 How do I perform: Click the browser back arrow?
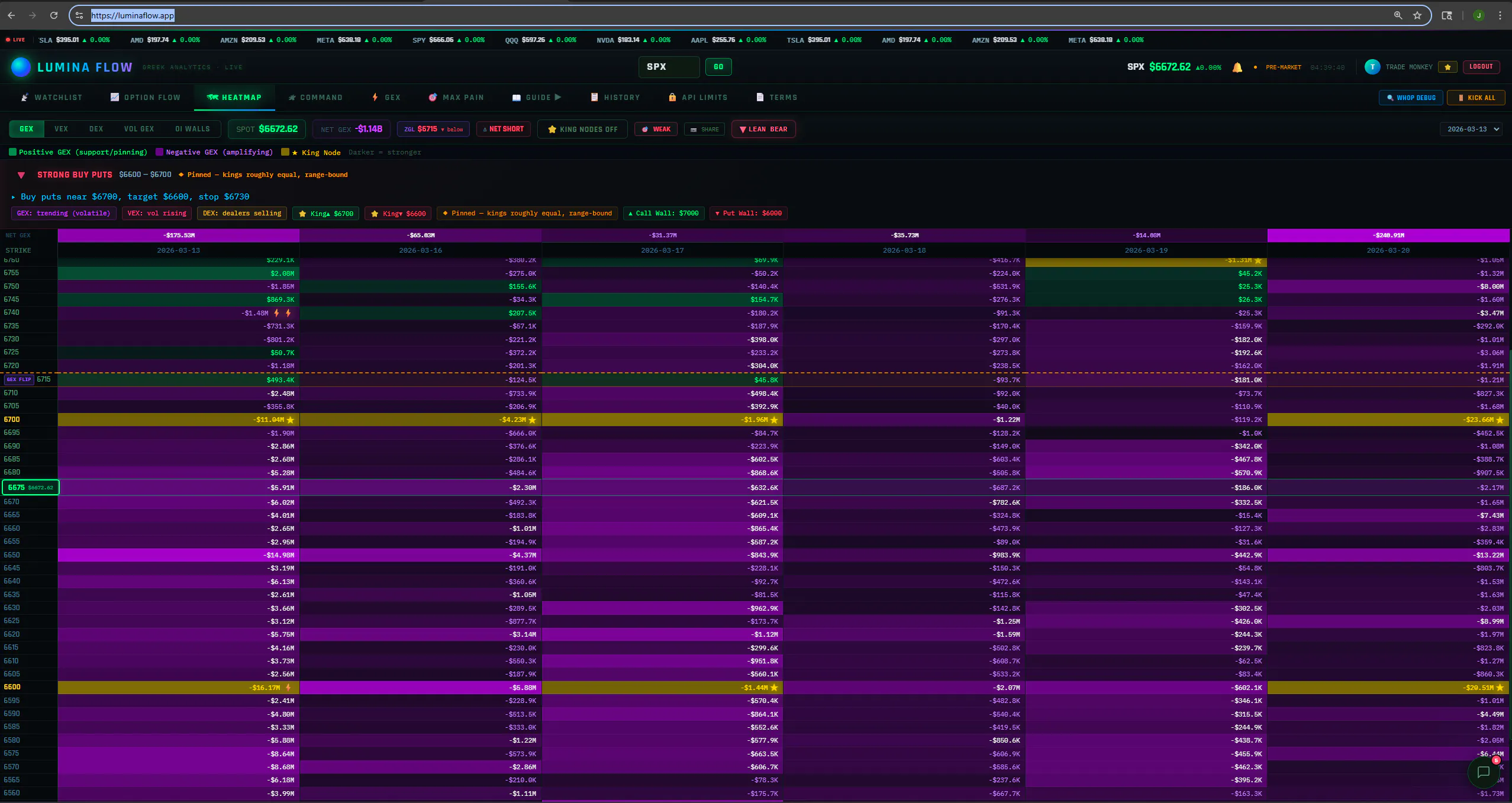11,15
